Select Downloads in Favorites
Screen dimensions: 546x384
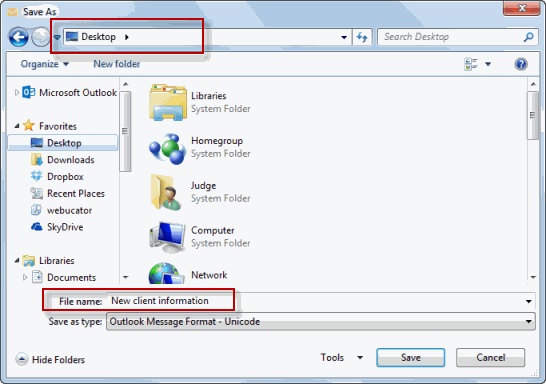[71, 160]
